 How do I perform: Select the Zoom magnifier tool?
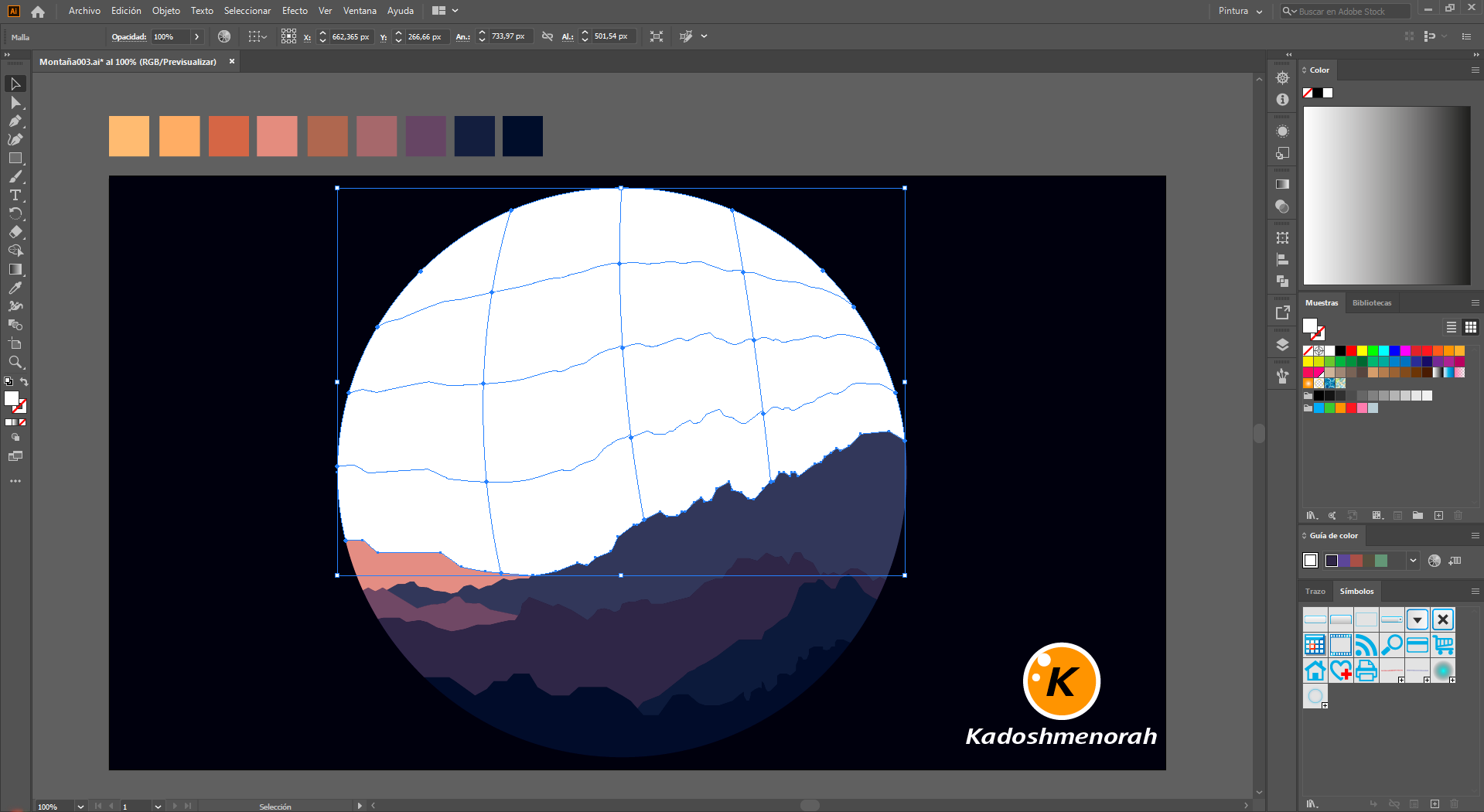pyautogui.click(x=15, y=362)
